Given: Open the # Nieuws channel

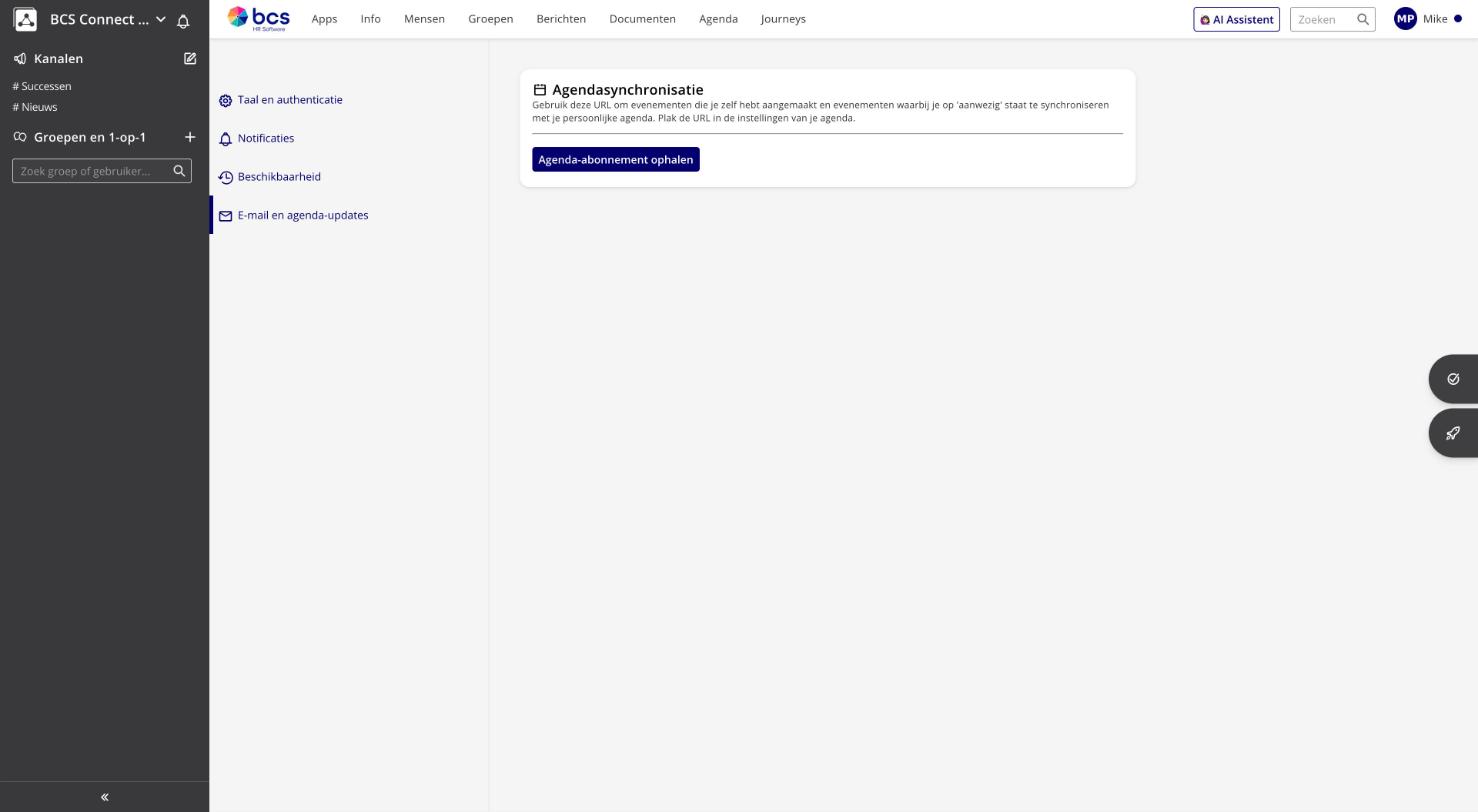Looking at the screenshot, I should pyautogui.click(x=35, y=107).
